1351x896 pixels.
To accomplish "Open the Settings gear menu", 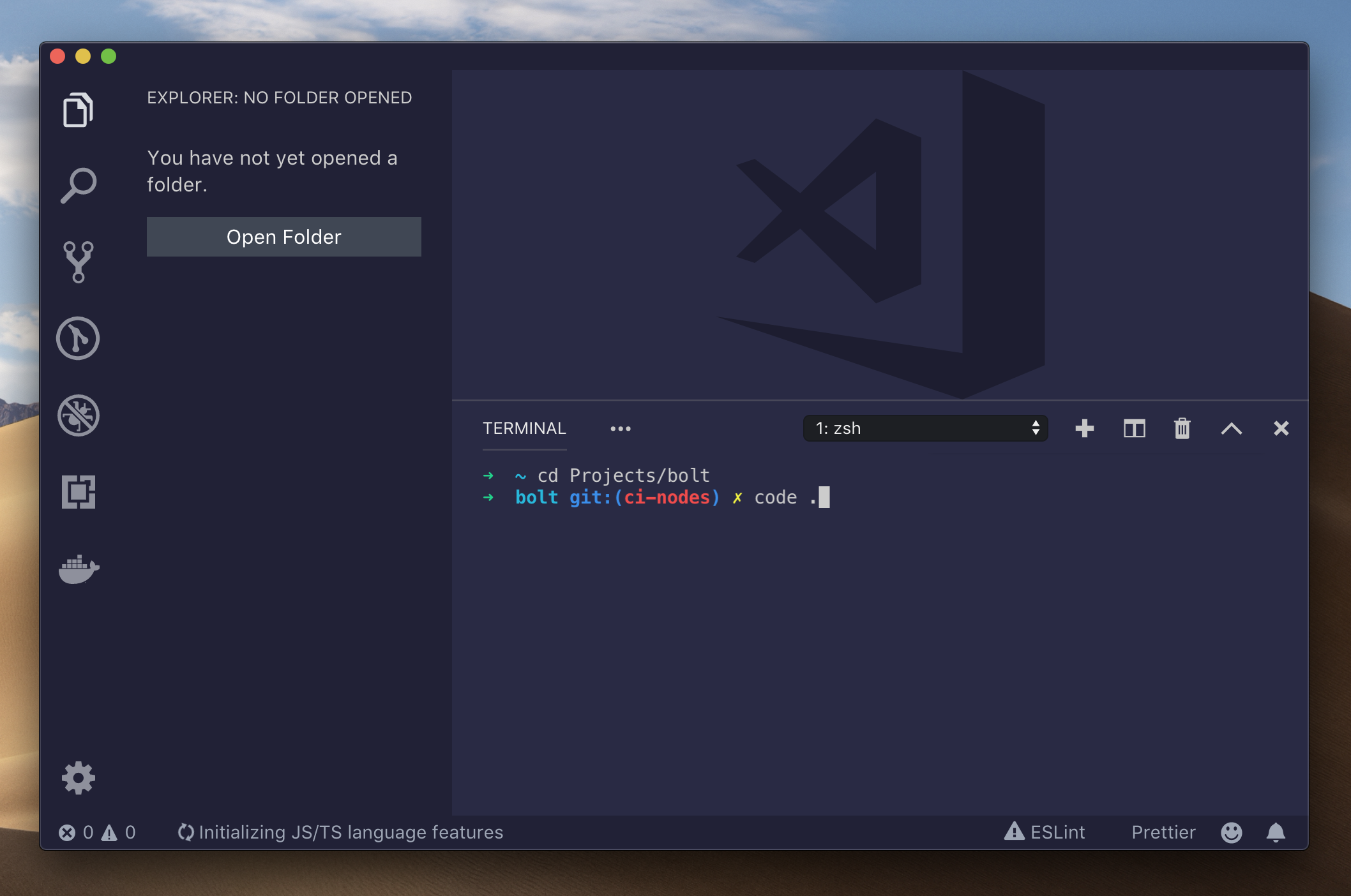I will pyautogui.click(x=79, y=778).
